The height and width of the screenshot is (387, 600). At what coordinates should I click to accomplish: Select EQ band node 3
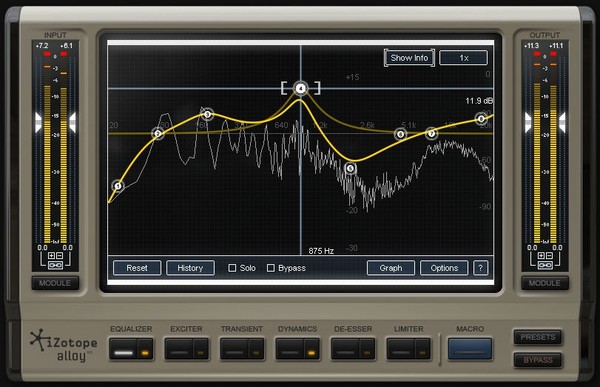[207, 114]
